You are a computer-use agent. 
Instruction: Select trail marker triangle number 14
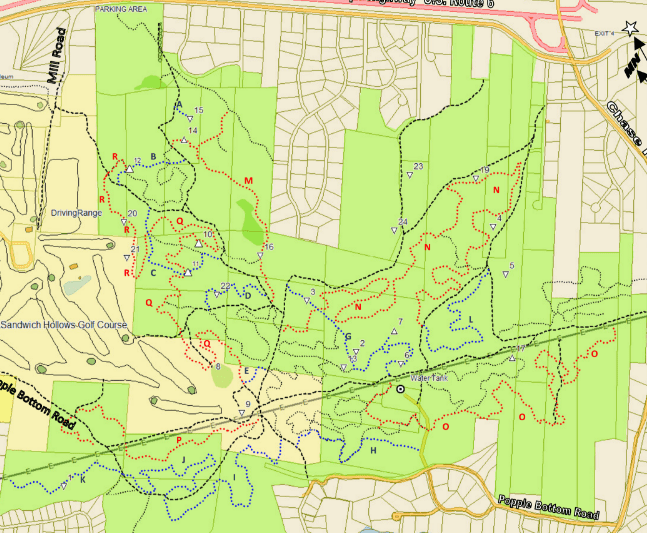pos(184,140)
